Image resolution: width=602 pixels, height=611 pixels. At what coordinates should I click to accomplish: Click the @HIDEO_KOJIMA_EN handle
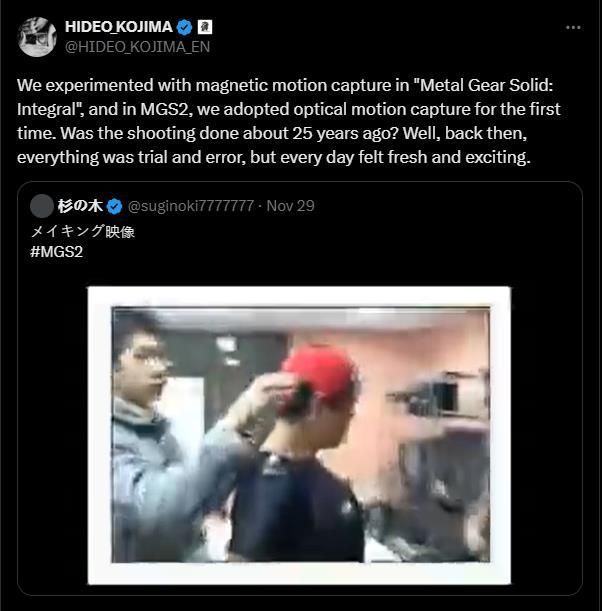pyautogui.click(x=137, y=46)
